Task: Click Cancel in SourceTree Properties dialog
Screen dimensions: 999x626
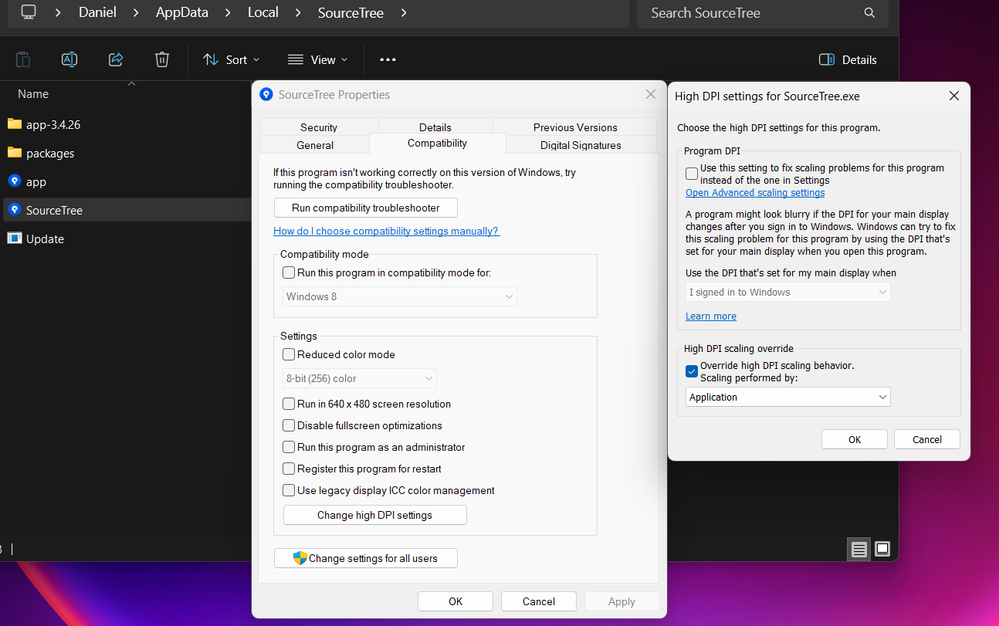Action: (538, 601)
